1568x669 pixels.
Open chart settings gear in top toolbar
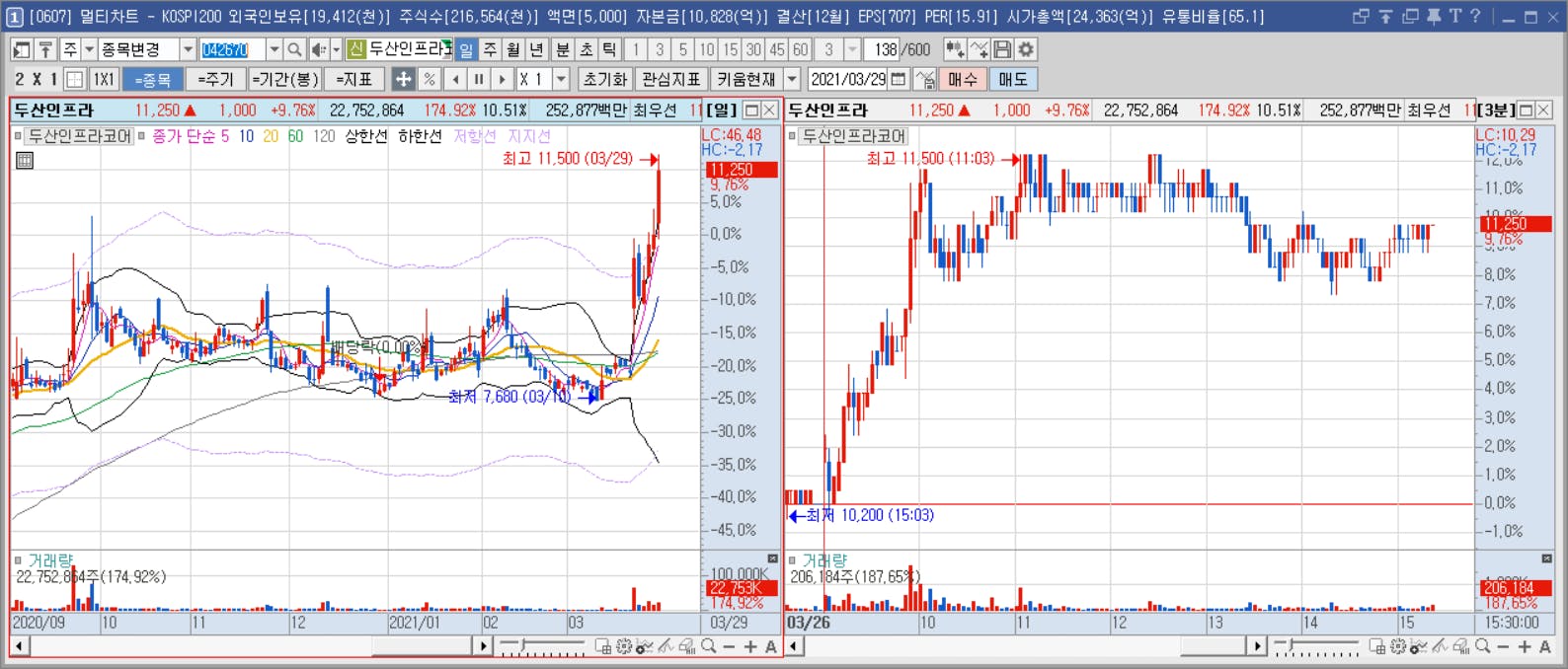(1026, 49)
